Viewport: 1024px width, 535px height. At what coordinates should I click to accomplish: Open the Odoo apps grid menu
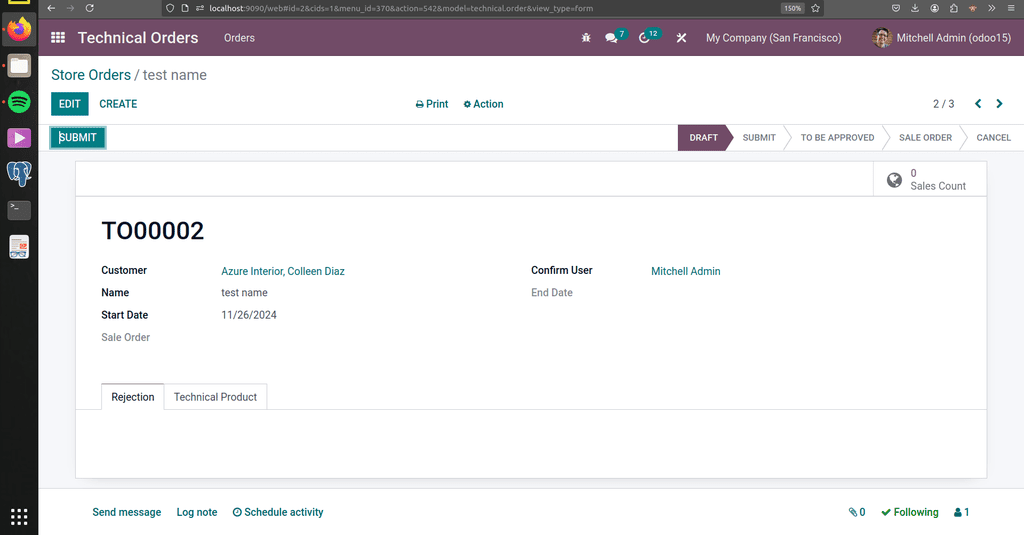tap(58, 38)
